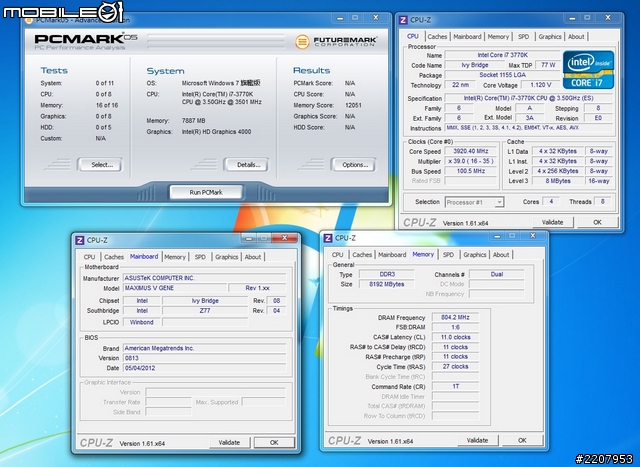Click the processor name field Intel Core i7 3770K
This screenshot has height=467, width=640.
pyautogui.click(x=502, y=55)
